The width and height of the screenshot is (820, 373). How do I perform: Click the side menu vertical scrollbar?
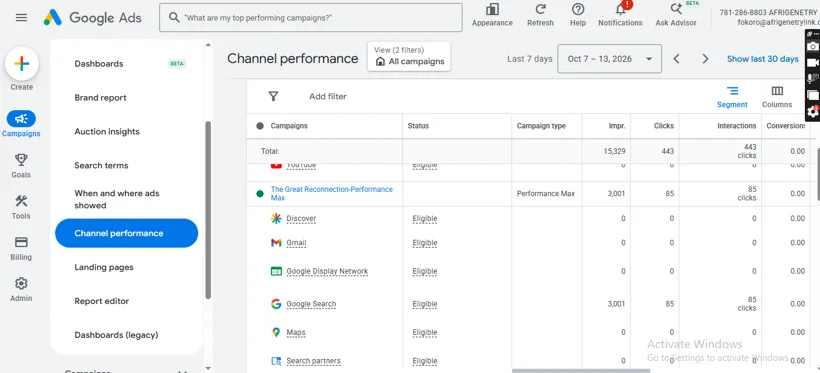[208, 210]
